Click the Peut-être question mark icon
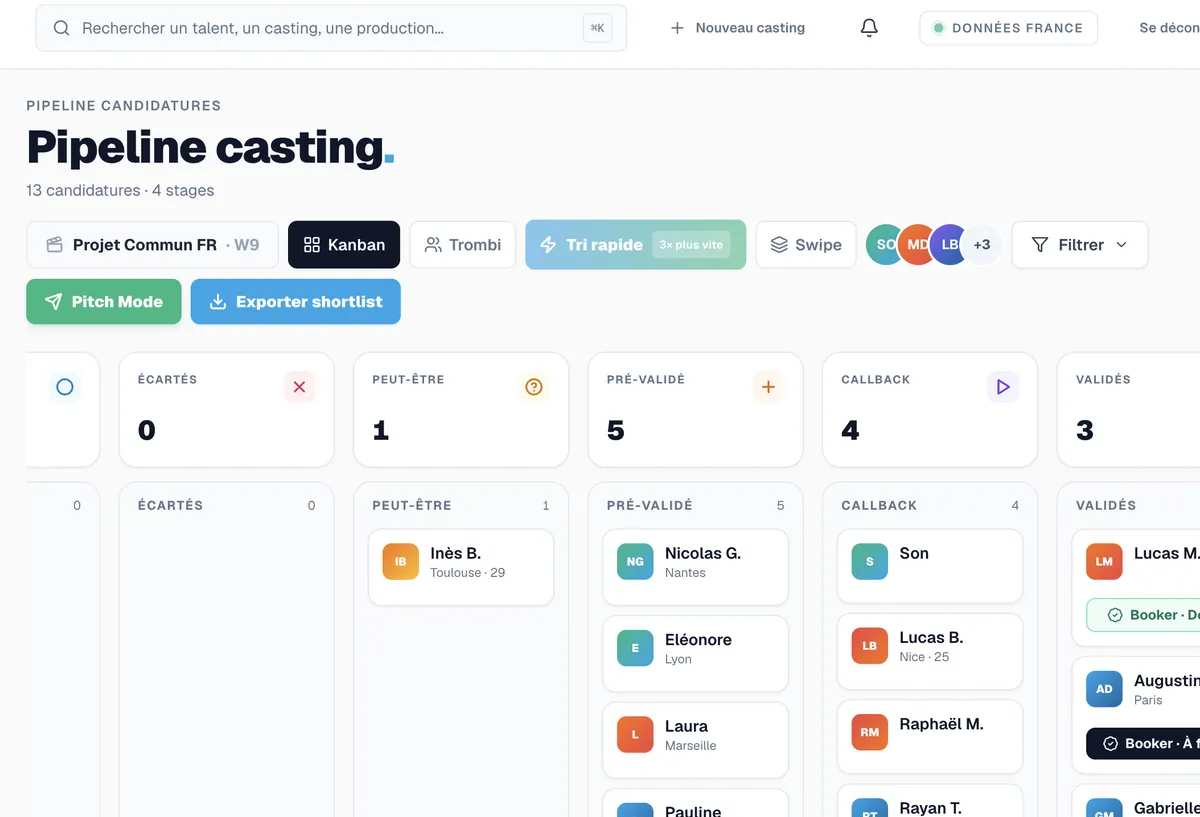This screenshot has width=1200, height=817. point(534,387)
